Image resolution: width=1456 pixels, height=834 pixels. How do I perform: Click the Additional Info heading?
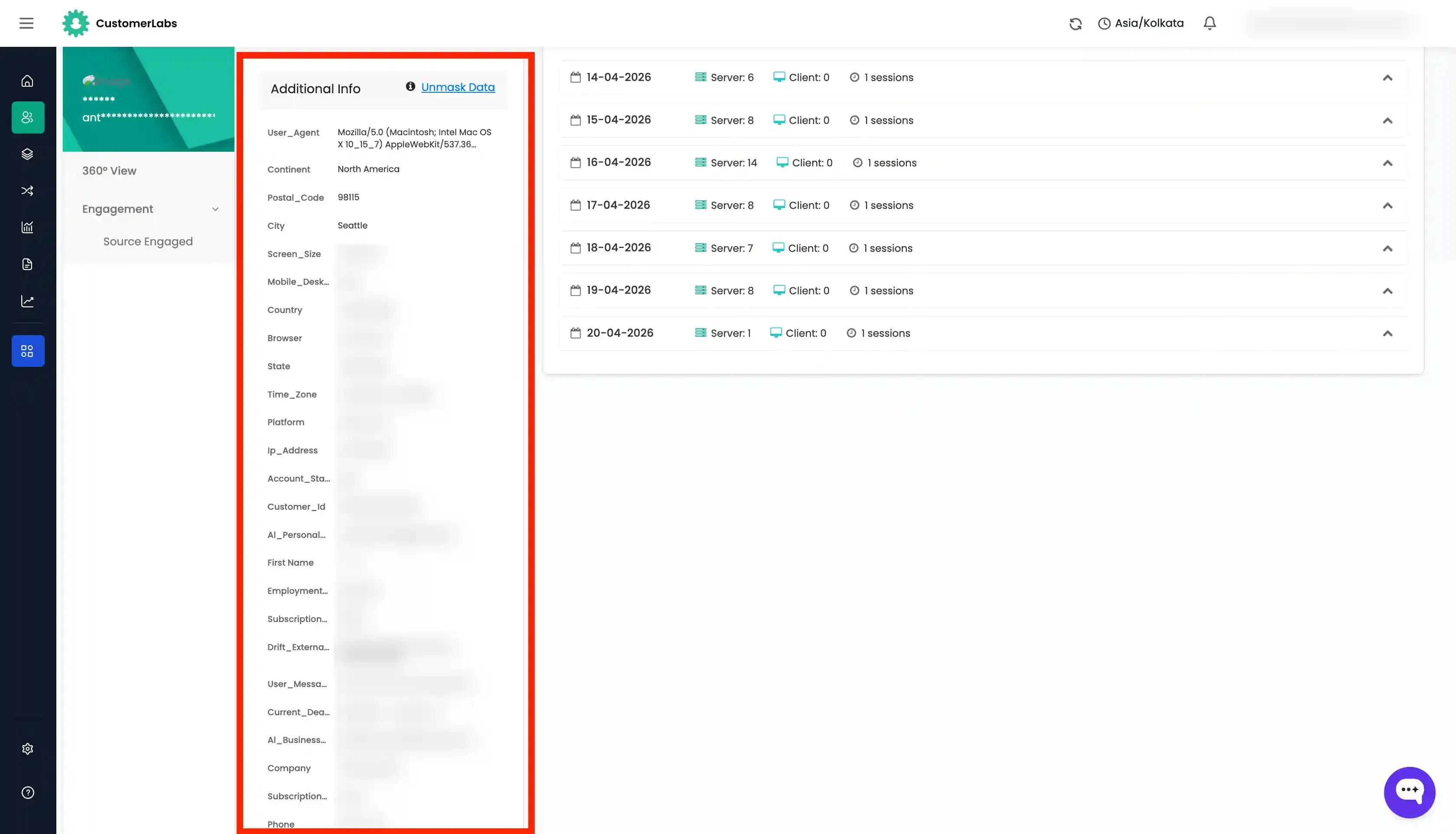[x=315, y=89]
